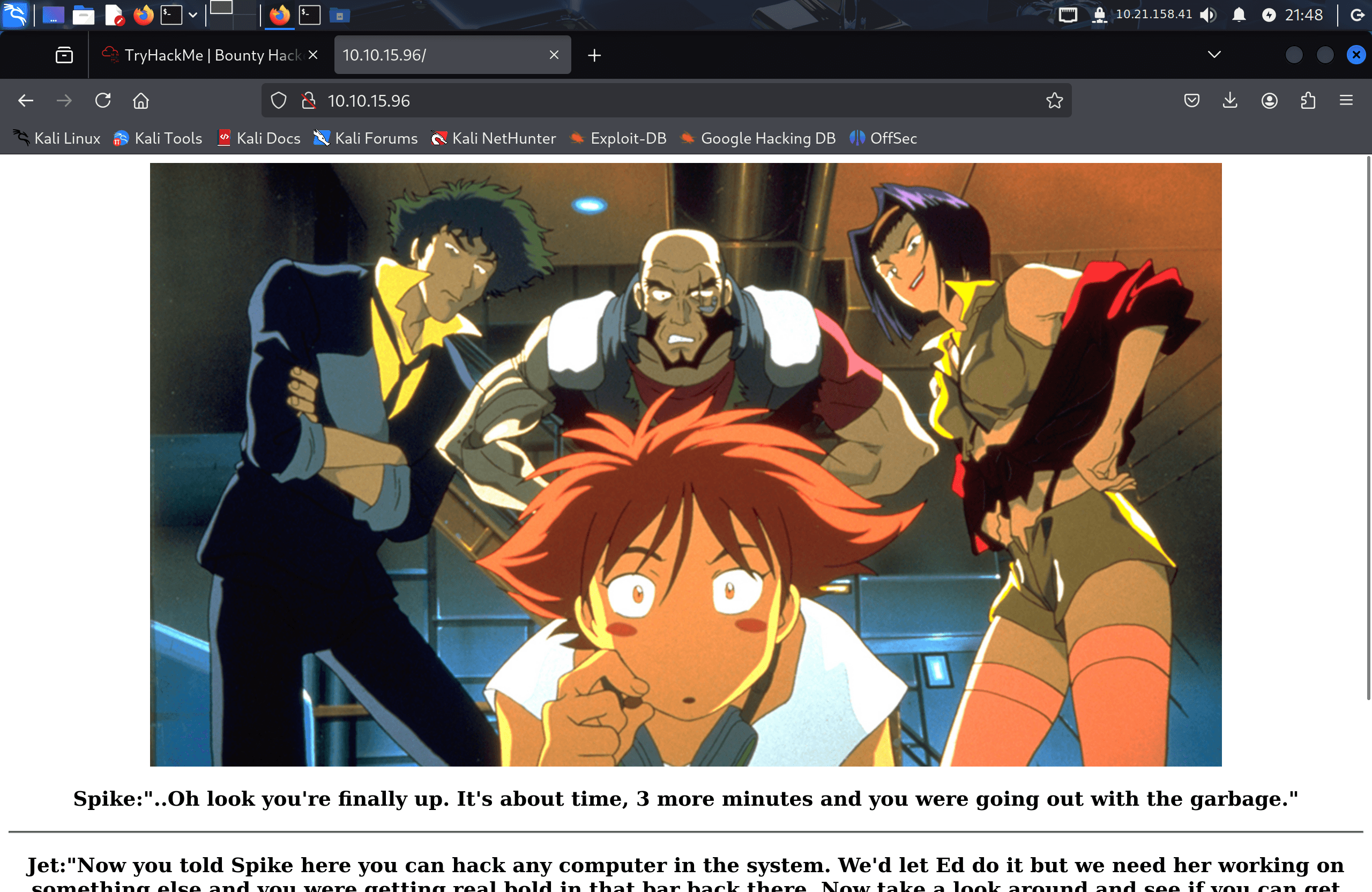Launch Firefox from the panel launcher

click(144, 15)
